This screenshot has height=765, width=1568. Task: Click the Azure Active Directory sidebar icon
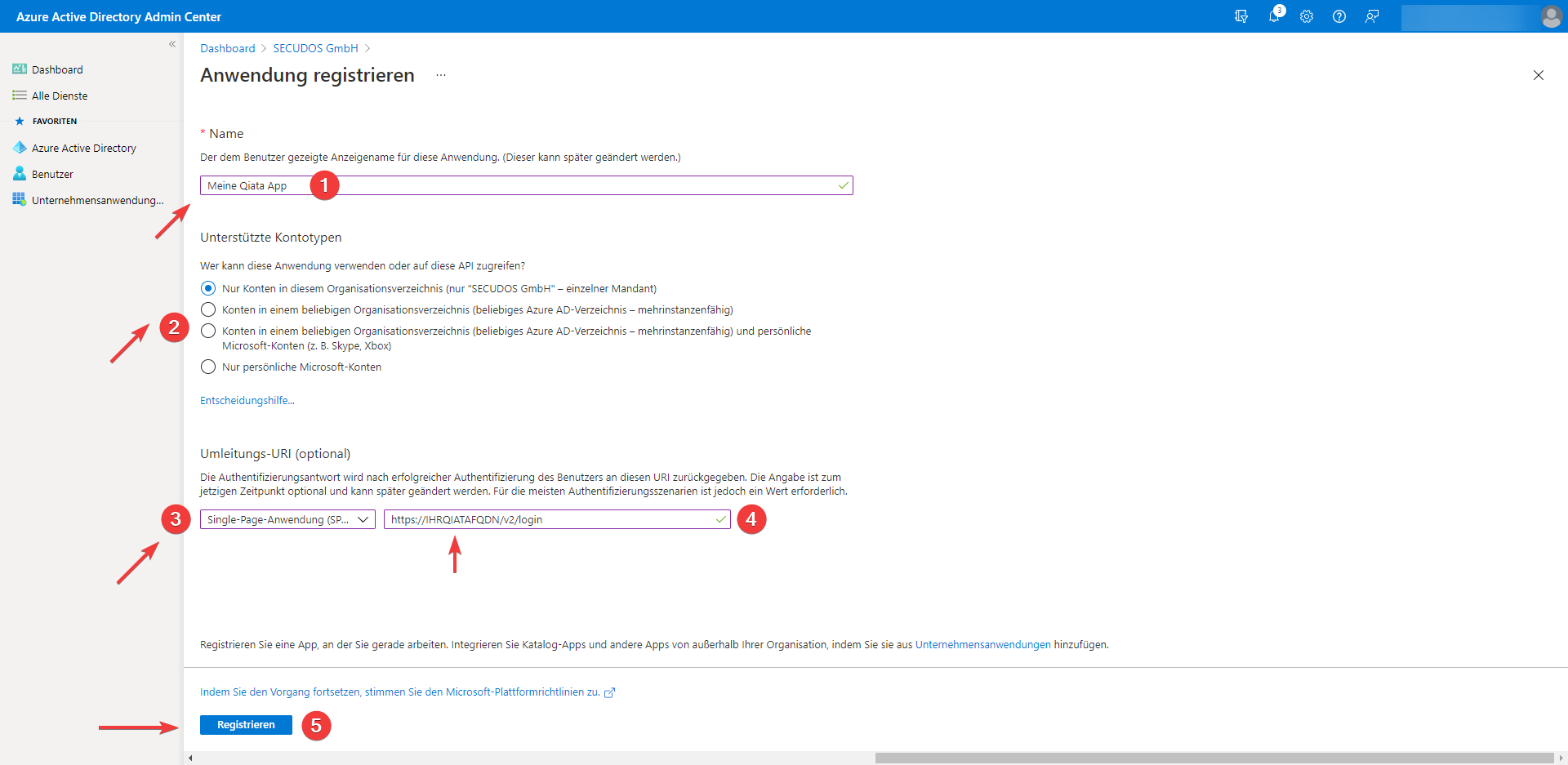tap(20, 148)
